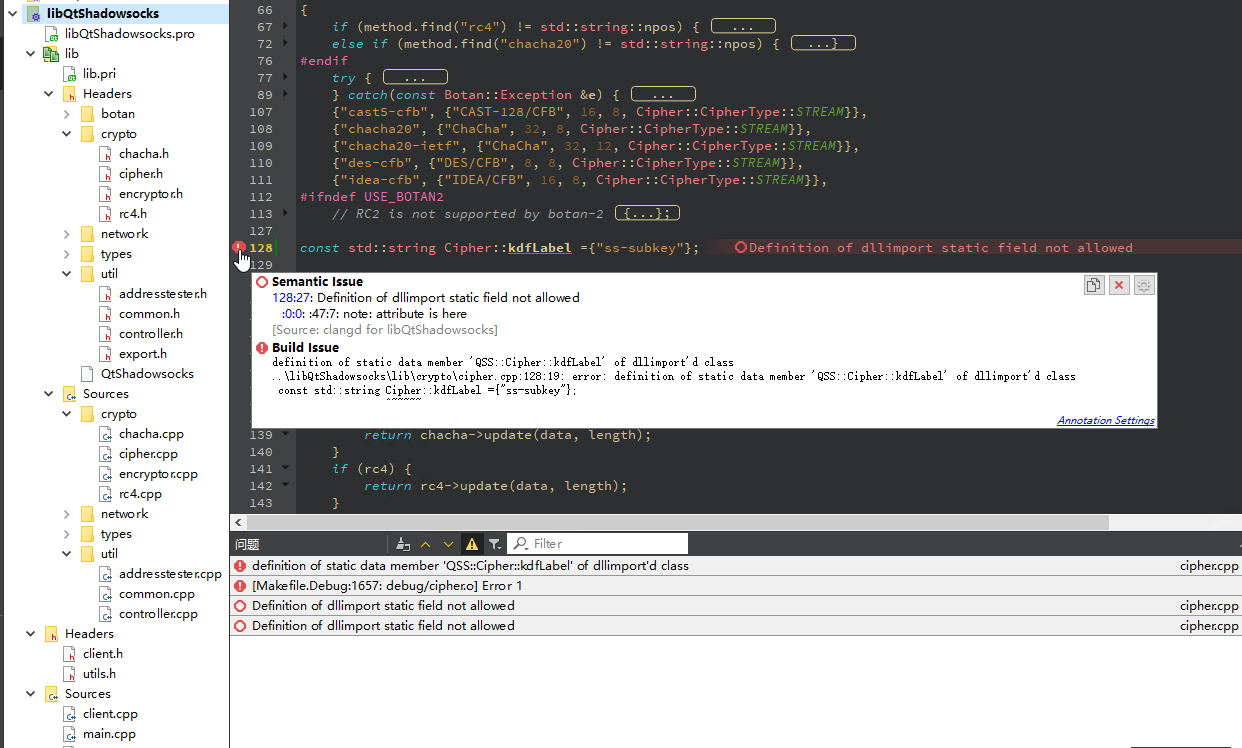Open cipher.cpp in the project tree

click(x=148, y=454)
